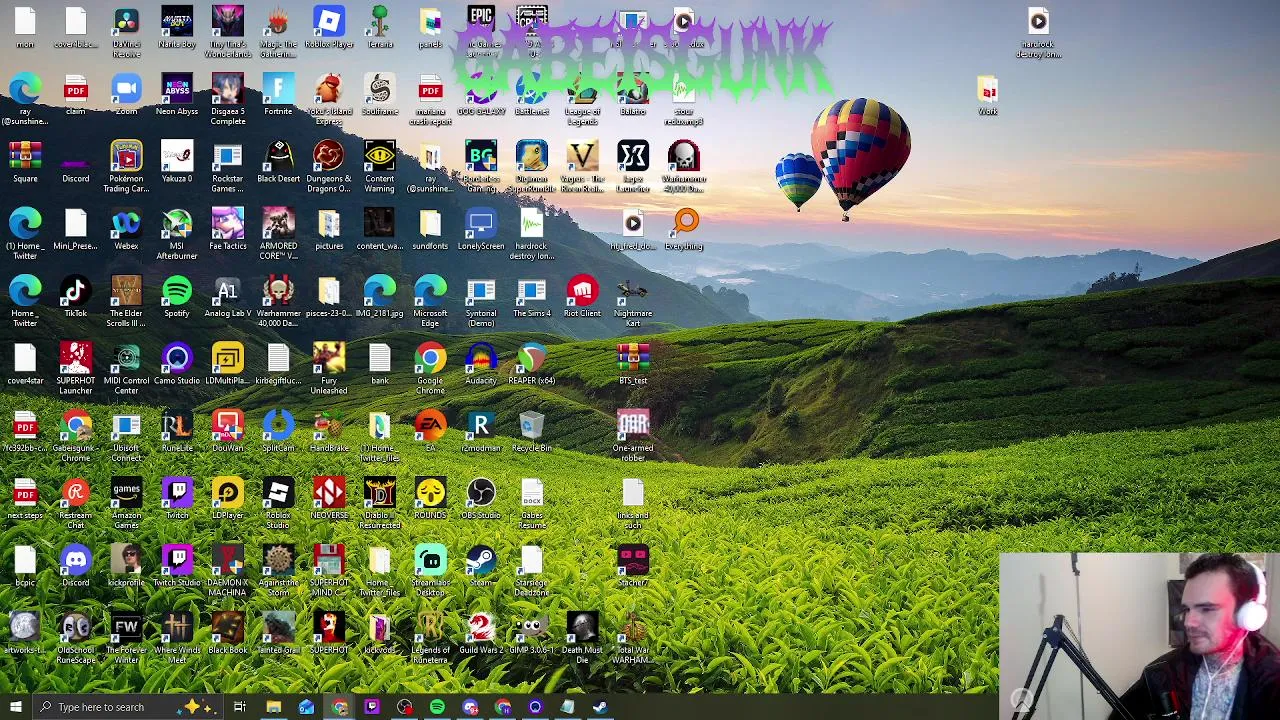The height and width of the screenshot is (720, 1280).
Task: Open the OldSchool RuneScape shortcut
Action: tap(75, 637)
